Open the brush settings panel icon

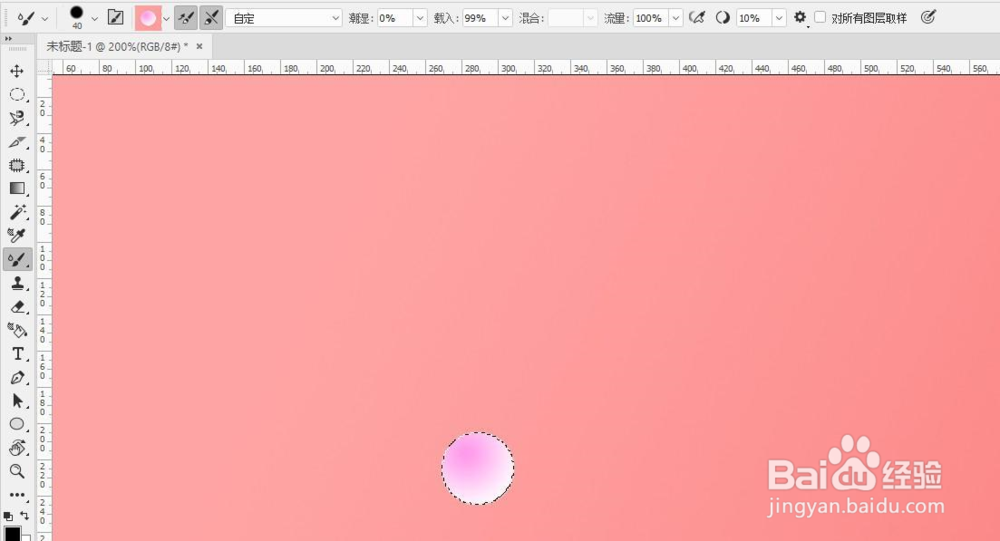tap(115, 18)
